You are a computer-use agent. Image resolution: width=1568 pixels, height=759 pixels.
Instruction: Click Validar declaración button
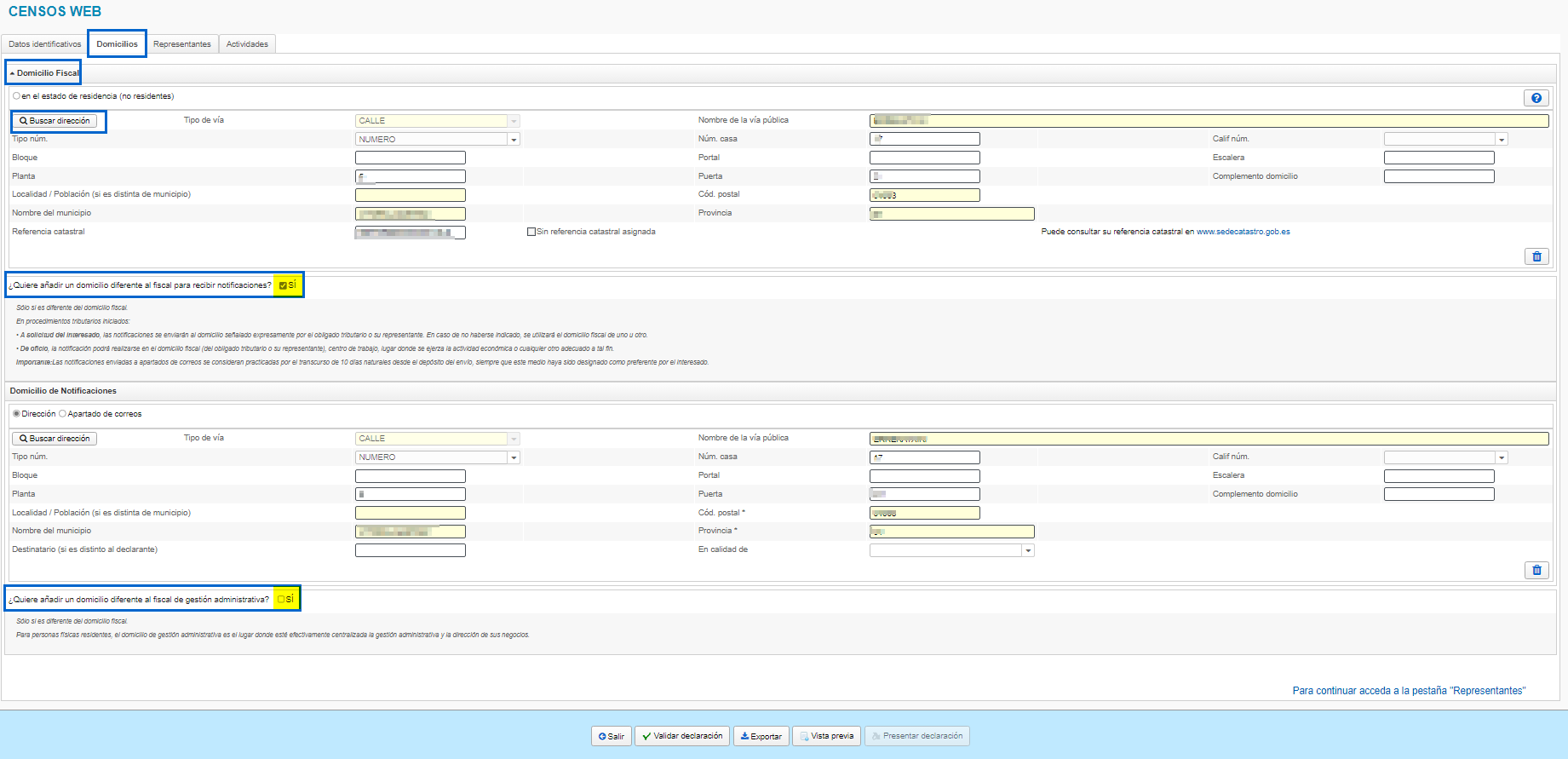click(681, 736)
